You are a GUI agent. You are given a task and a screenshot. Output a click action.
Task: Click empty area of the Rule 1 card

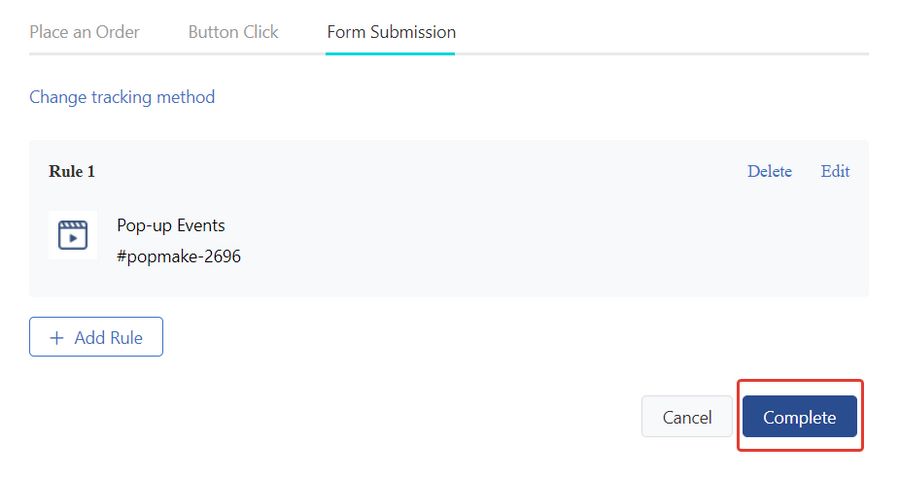(x=488, y=241)
